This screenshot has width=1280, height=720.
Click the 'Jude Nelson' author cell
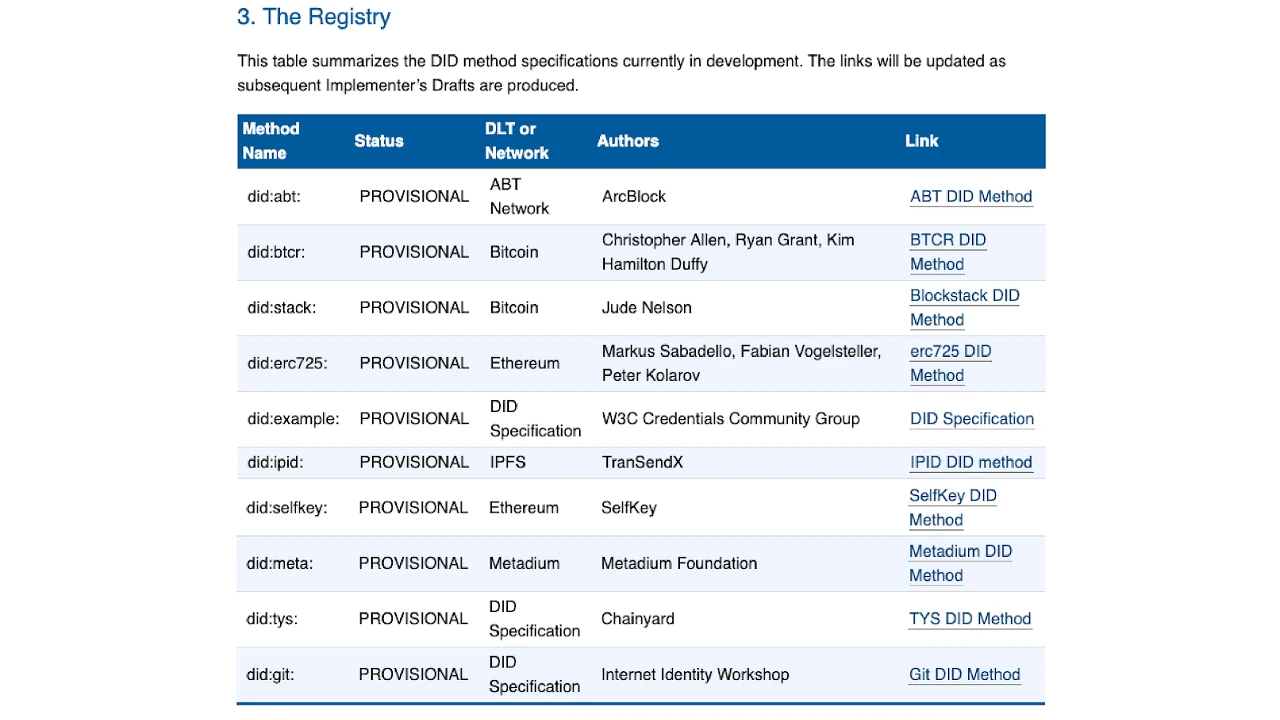coord(647,308)
